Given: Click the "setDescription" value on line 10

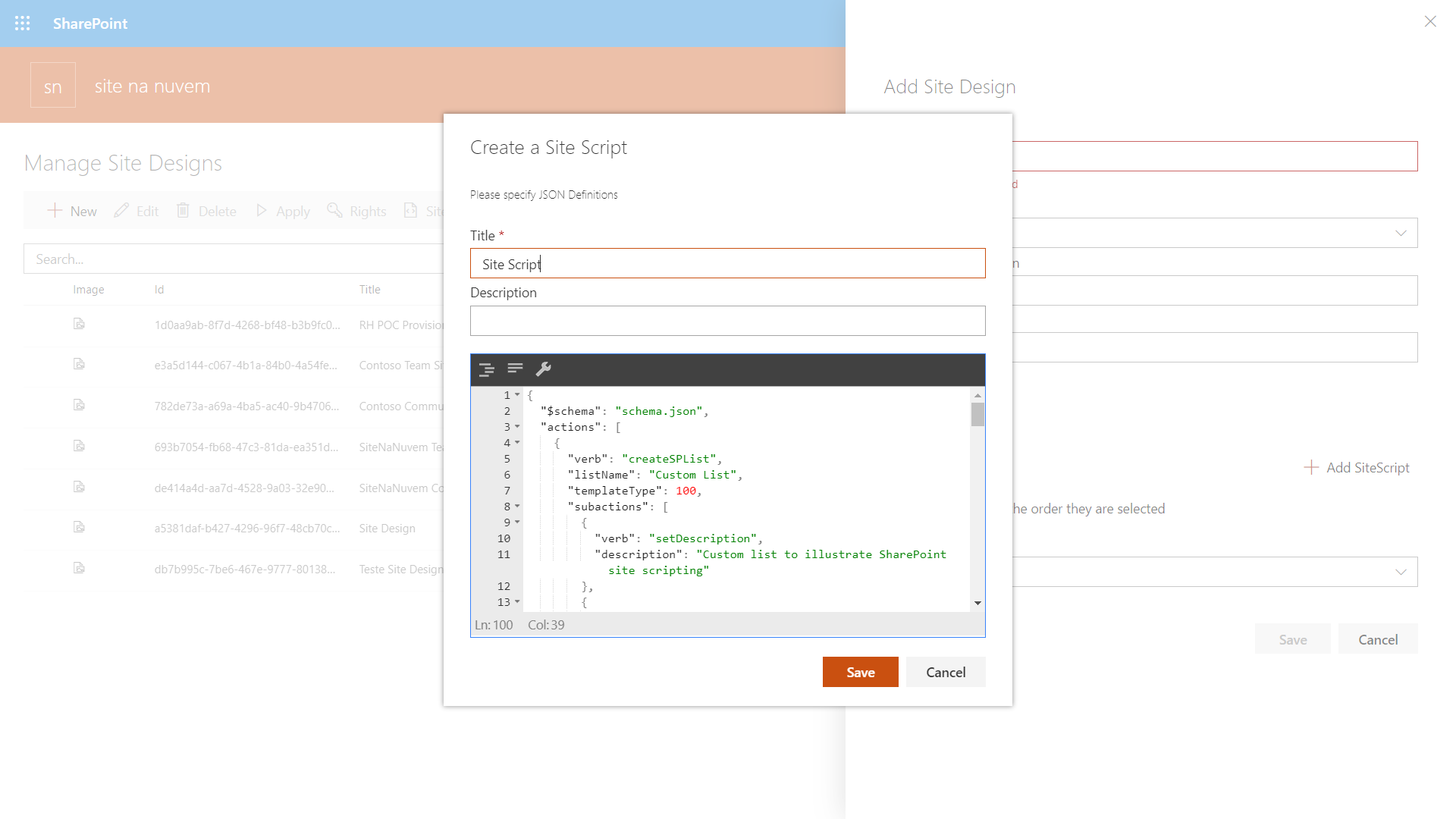Looking at the screenshot, I should (703, 538).
